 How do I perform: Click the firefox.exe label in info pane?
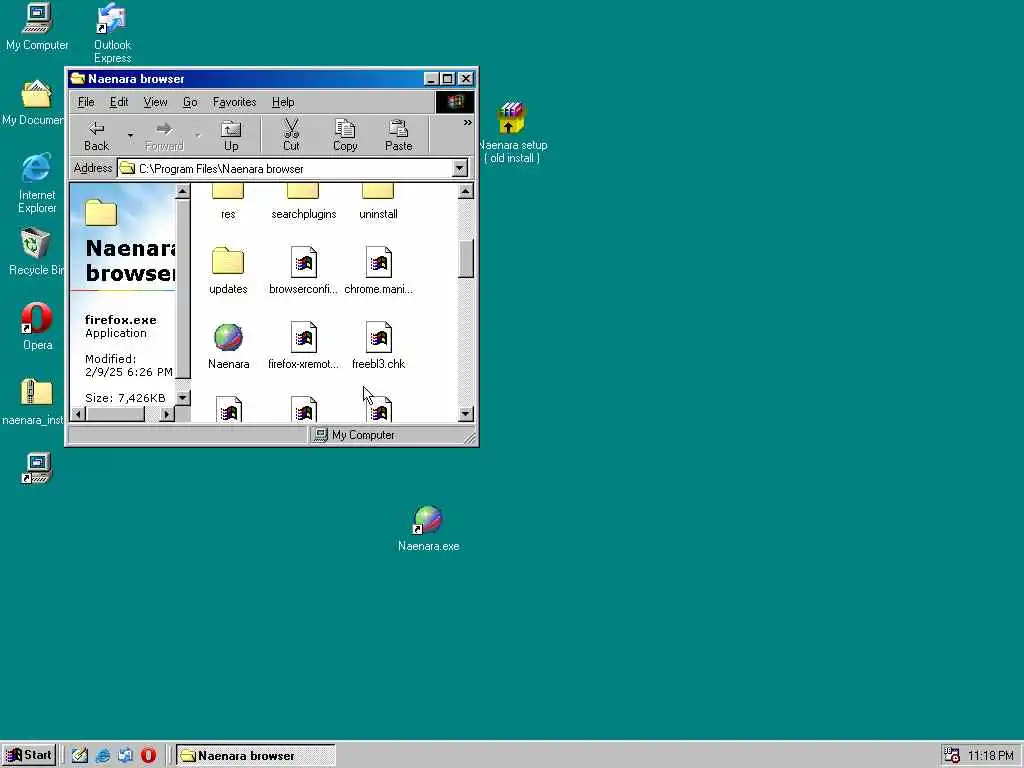(x=121, y=320)
